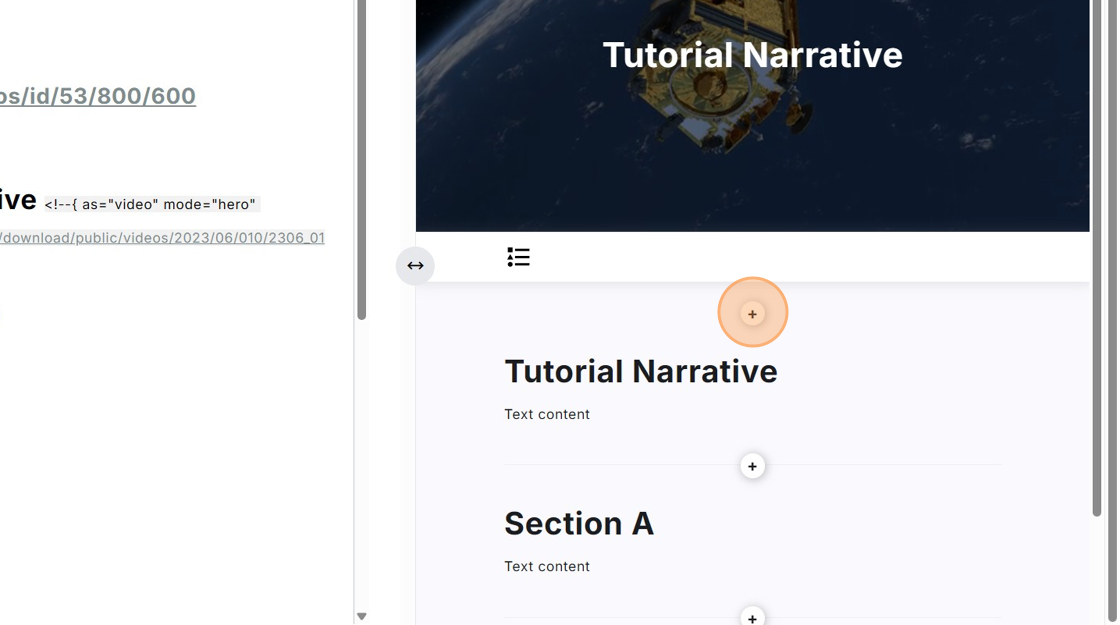
Task: Open the table of contents list icon
Action: point(518,258)
